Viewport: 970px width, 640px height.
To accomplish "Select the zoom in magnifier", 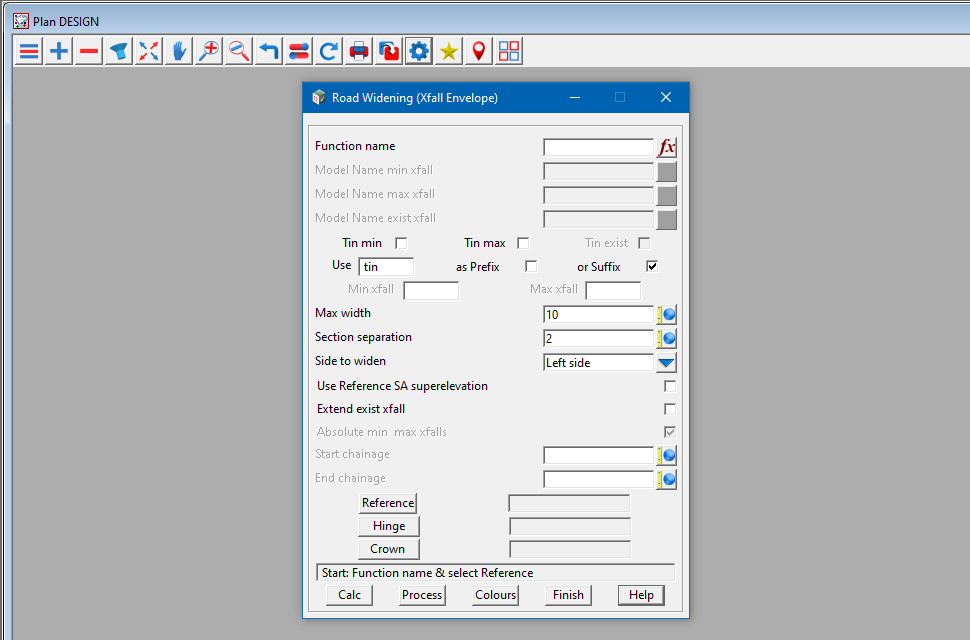I will point(209,51).
